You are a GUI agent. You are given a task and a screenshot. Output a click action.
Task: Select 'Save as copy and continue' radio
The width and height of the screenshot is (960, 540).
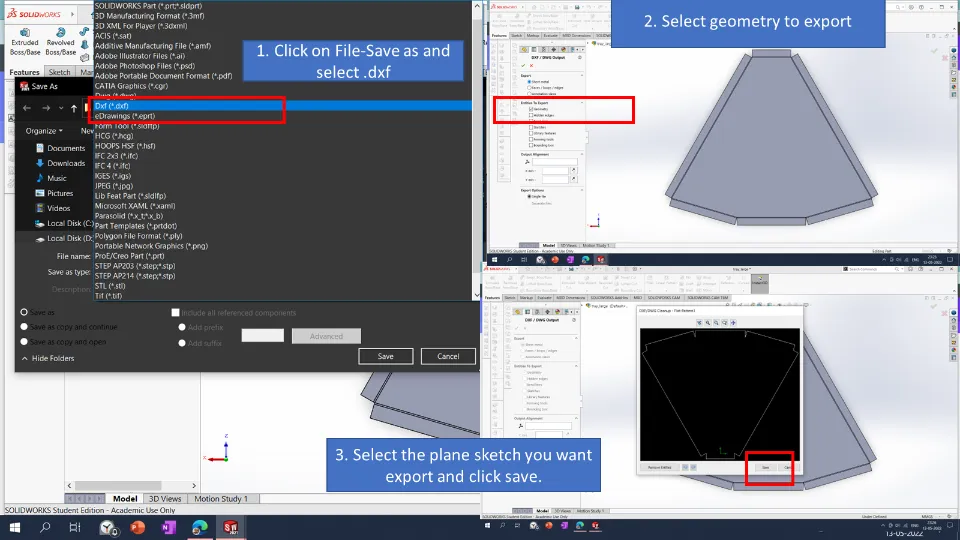pos(24,327)
